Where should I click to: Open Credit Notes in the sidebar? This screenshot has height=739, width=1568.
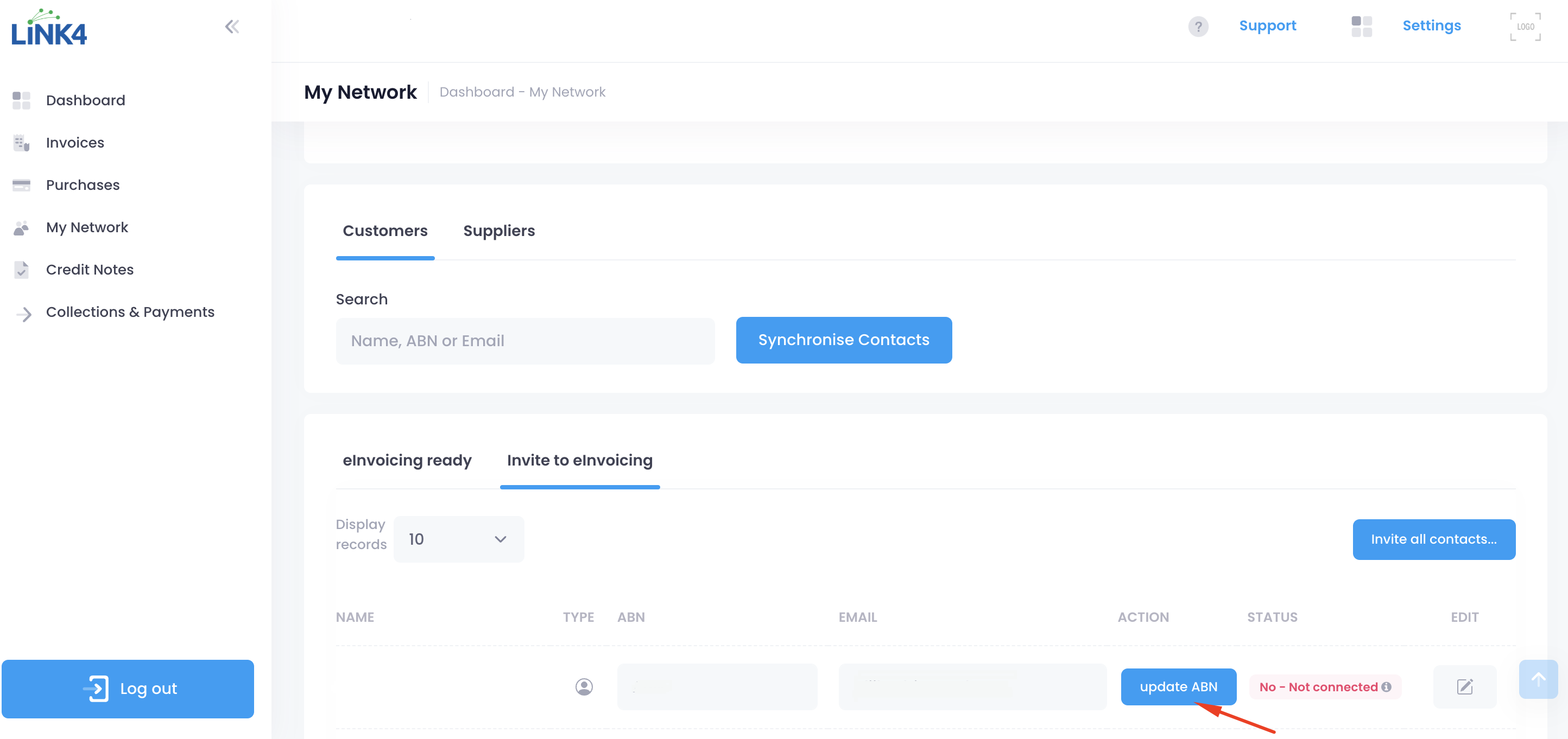coord(90,270)
